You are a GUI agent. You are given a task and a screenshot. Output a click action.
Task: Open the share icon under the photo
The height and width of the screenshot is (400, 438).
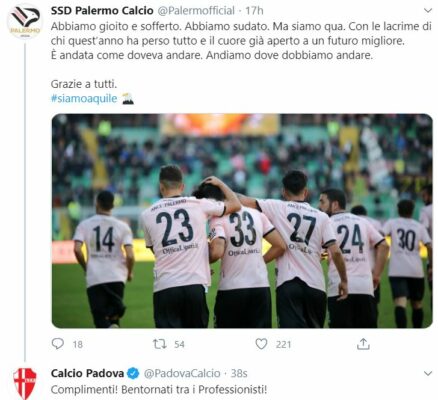pos(363,344)
